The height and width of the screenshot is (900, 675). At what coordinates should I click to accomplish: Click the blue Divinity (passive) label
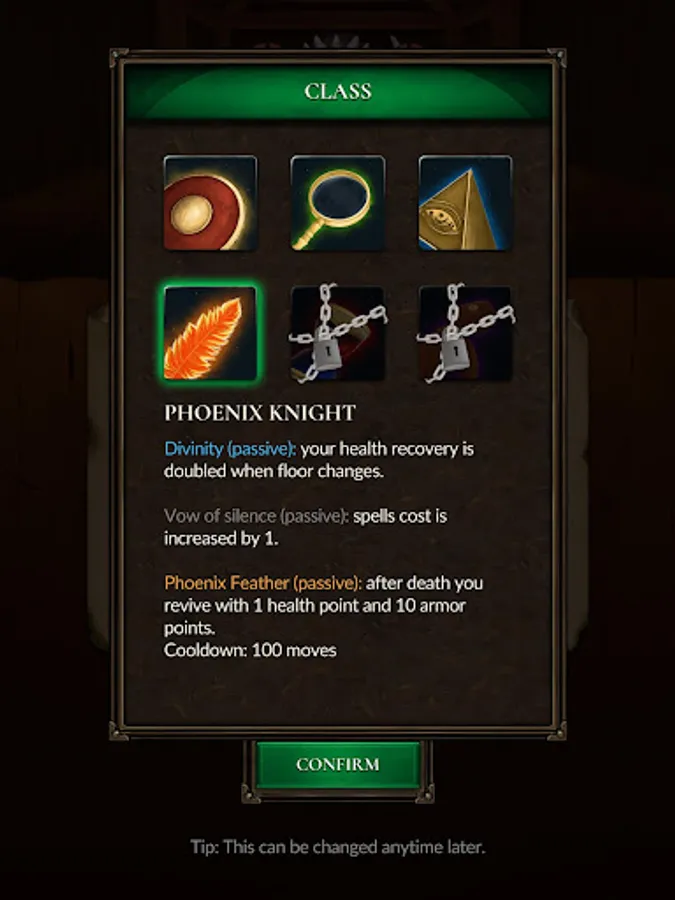tap(230, 448)
